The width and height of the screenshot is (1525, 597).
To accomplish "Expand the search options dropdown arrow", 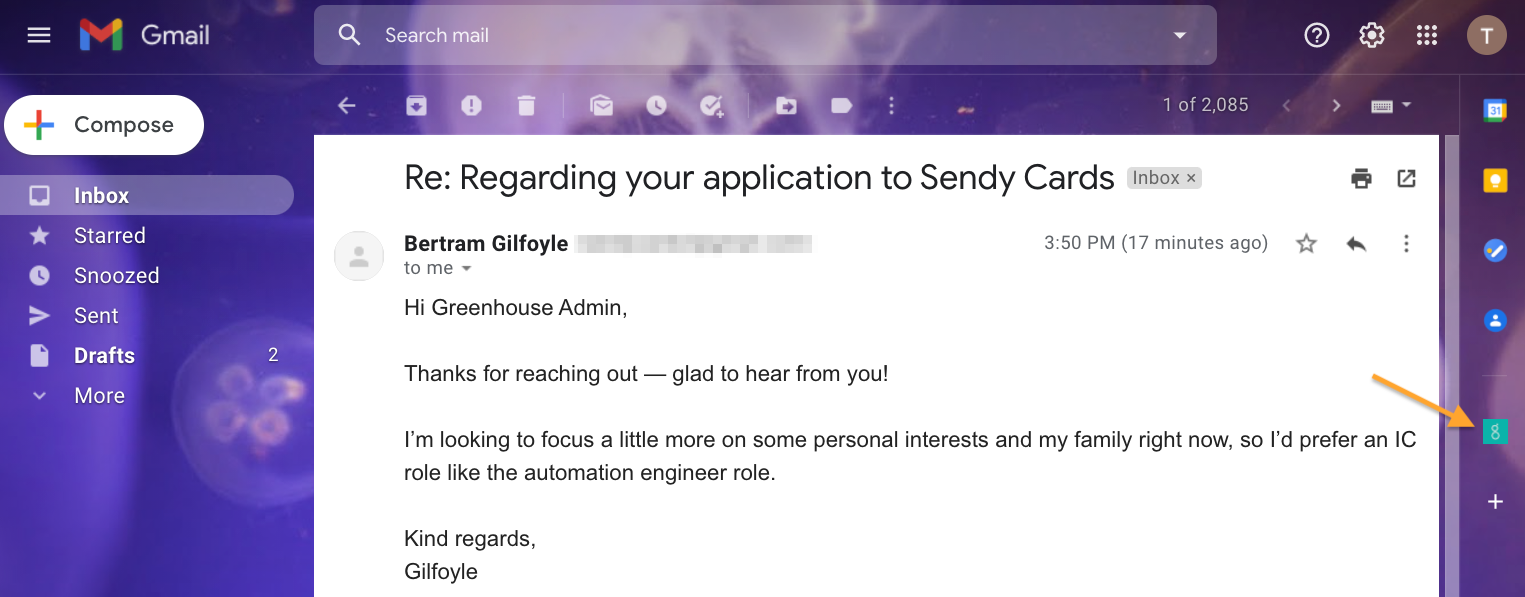I will click(1180, 35).
